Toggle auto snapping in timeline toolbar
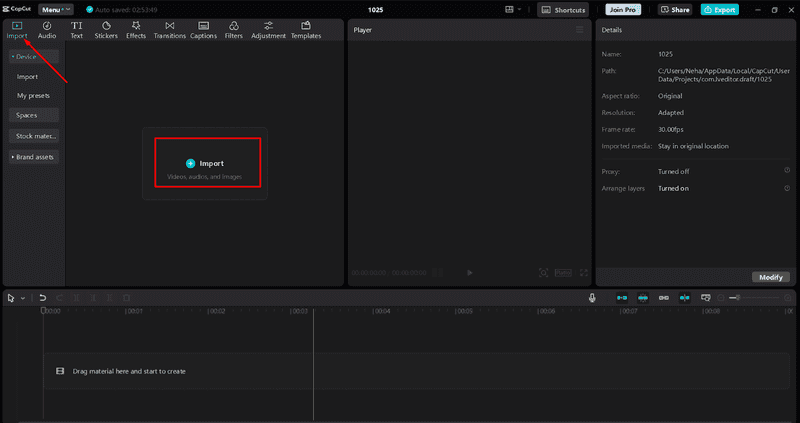The width and height of the screenshot is (800, 423). tap(643, 297)
